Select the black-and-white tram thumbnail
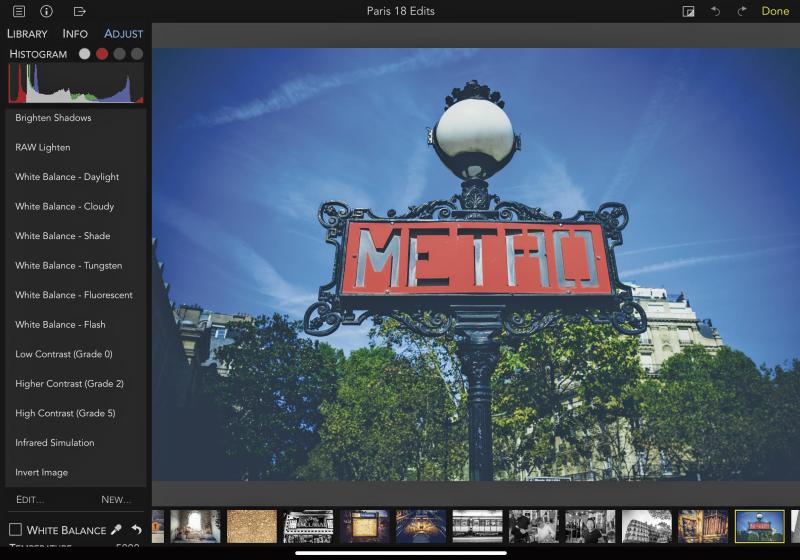The image size is (800, 560). click(478, 526)
